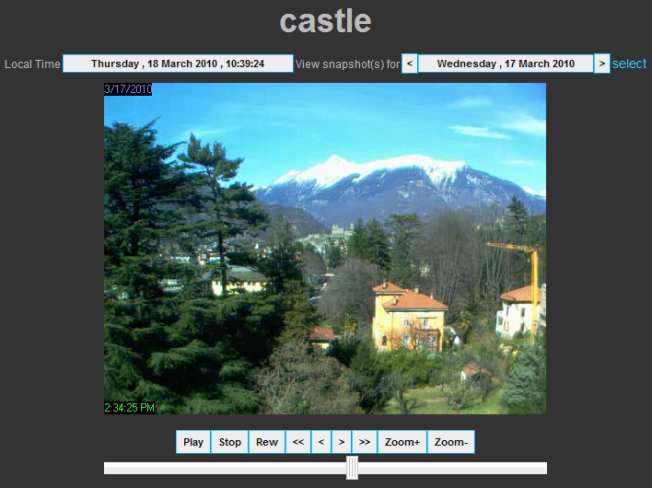Go to next day with the > date arrow

pos(602,64)
